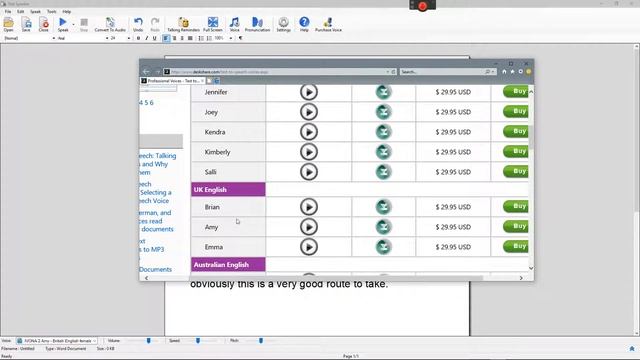Image resolution: width=640 pixels, height=360 pixels.
Task: Click the browser page refresh icon
Action: pyautogui.click(x=394, y=72)
